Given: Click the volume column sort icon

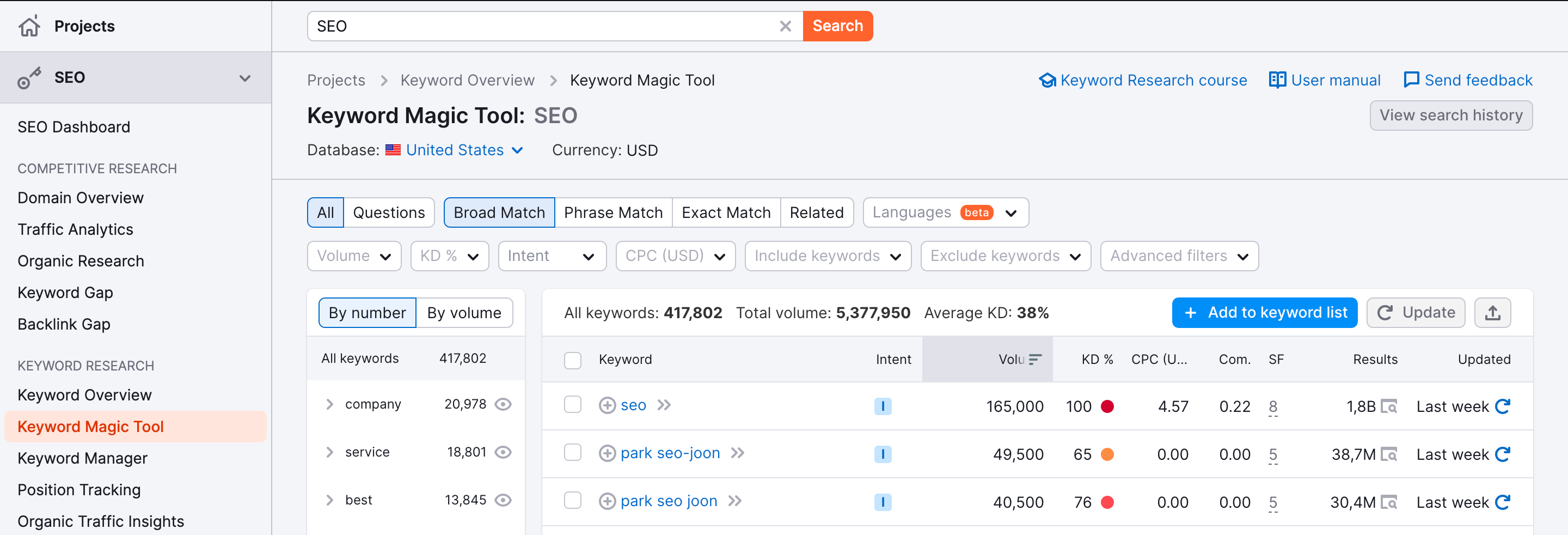Looking at the screenshot, I should (x=1036, y=360).
